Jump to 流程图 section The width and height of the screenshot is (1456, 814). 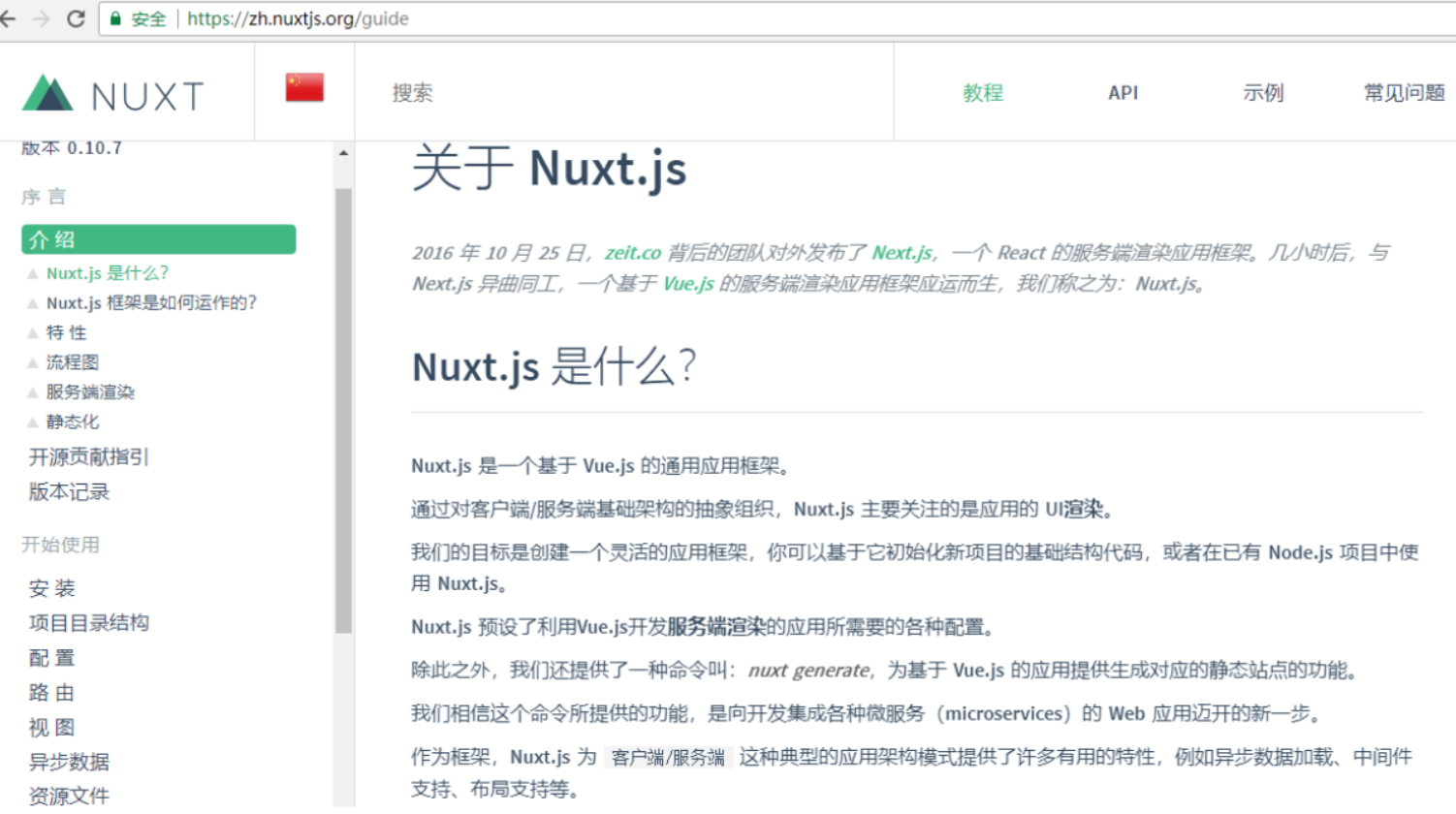73,362
